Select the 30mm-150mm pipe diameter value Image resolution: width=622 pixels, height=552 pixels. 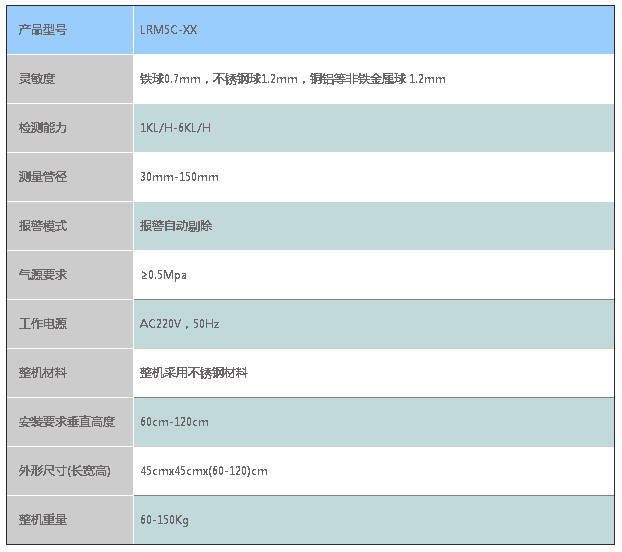pyautogui.click(x=179, y=177)
